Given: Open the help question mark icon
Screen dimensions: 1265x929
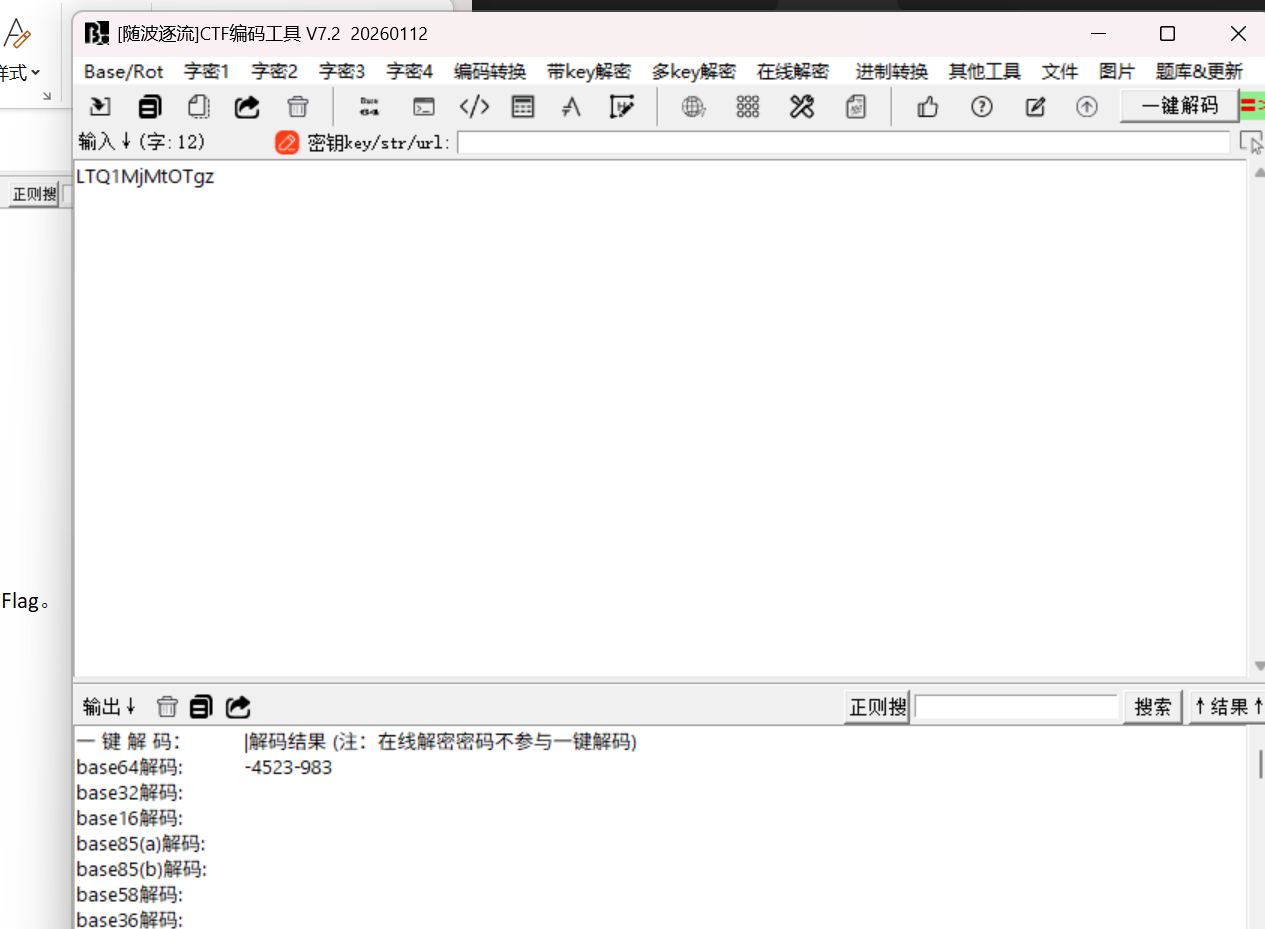Looking at the screenshot, I should click(x=982, y=107).
